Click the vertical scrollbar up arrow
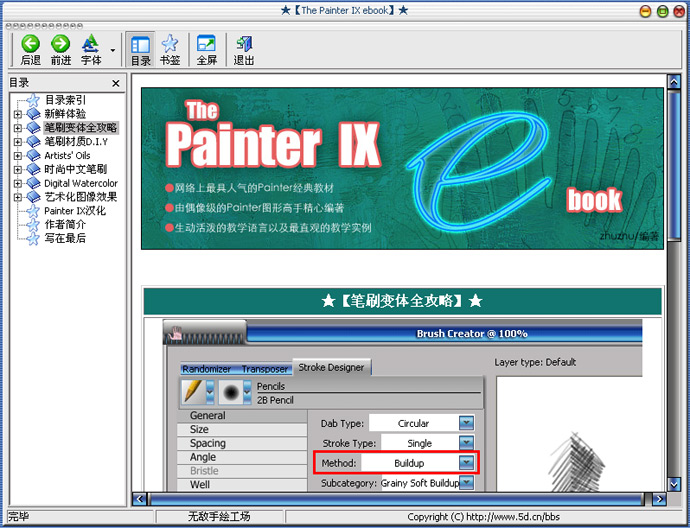This screenshot has width=690, height=528. tap(674, 81)
